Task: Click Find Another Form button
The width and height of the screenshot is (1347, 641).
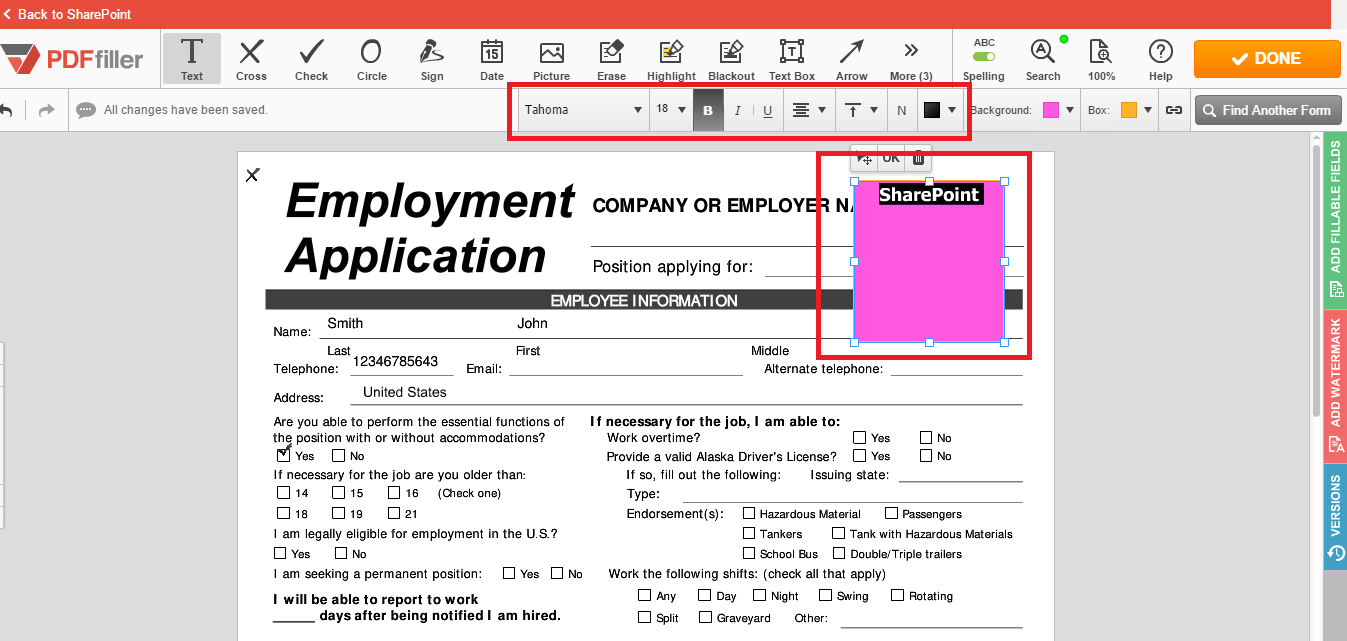Action: click(x=1267, y=110)
